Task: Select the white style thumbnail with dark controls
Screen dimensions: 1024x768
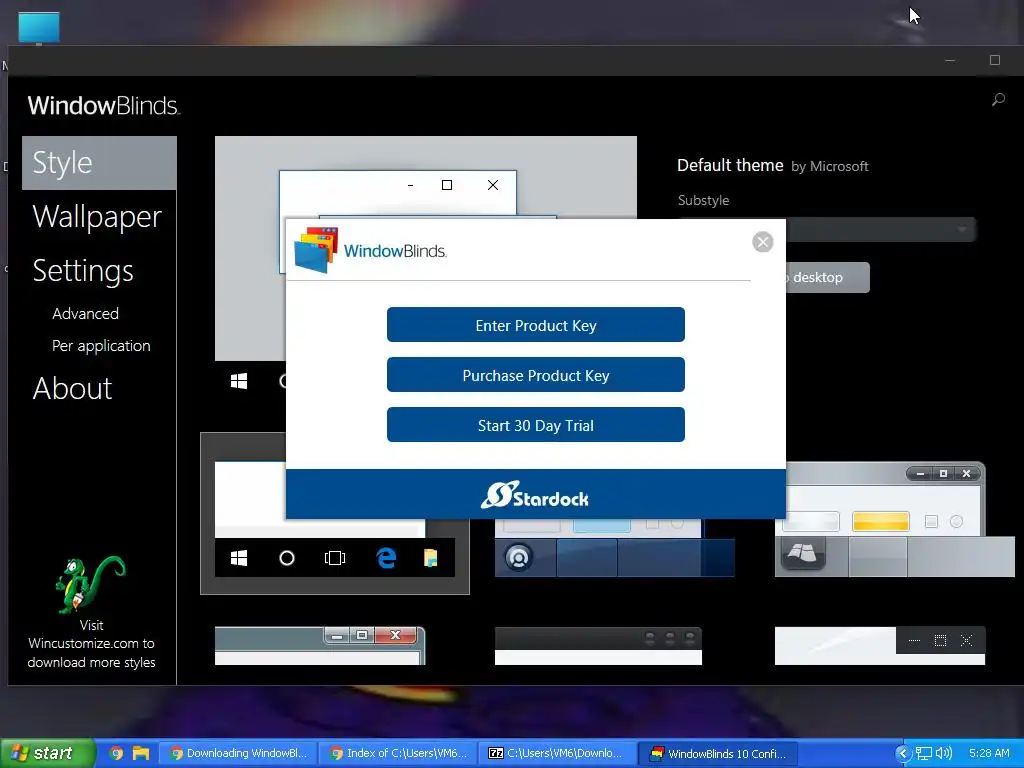Action: pyautogui.click(x=880, y=646)
